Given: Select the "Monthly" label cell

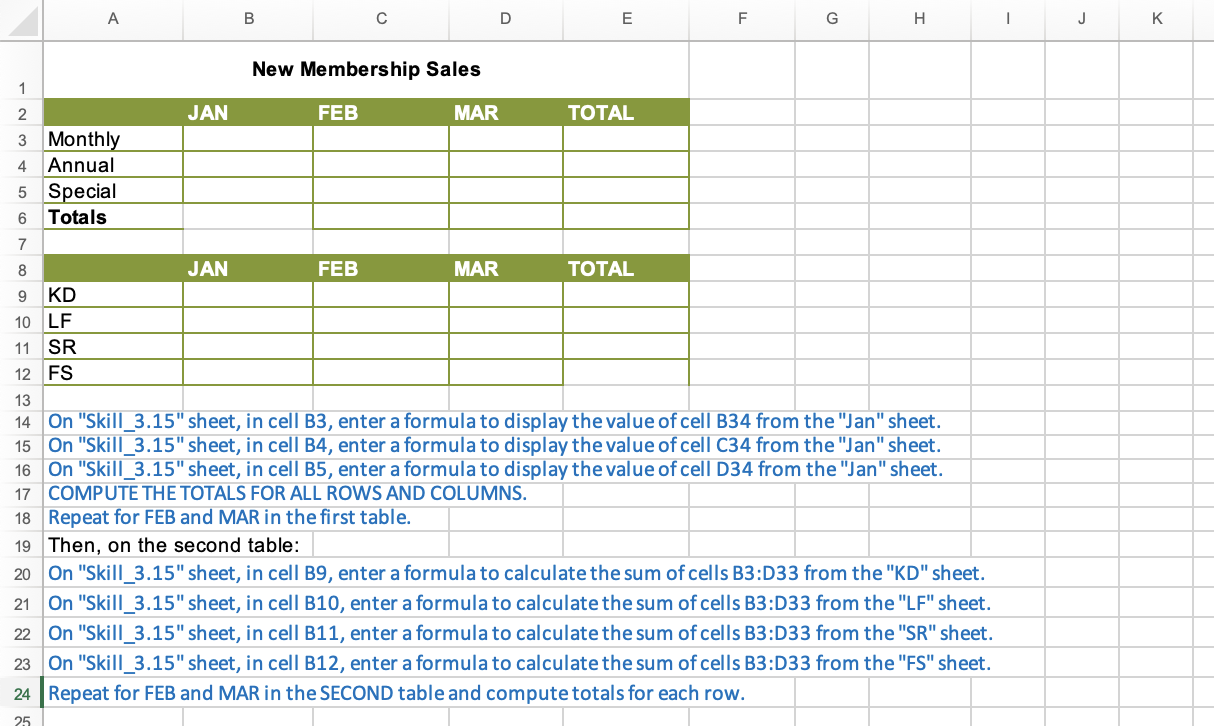Looking at the screenshot, I should (112, 139).
